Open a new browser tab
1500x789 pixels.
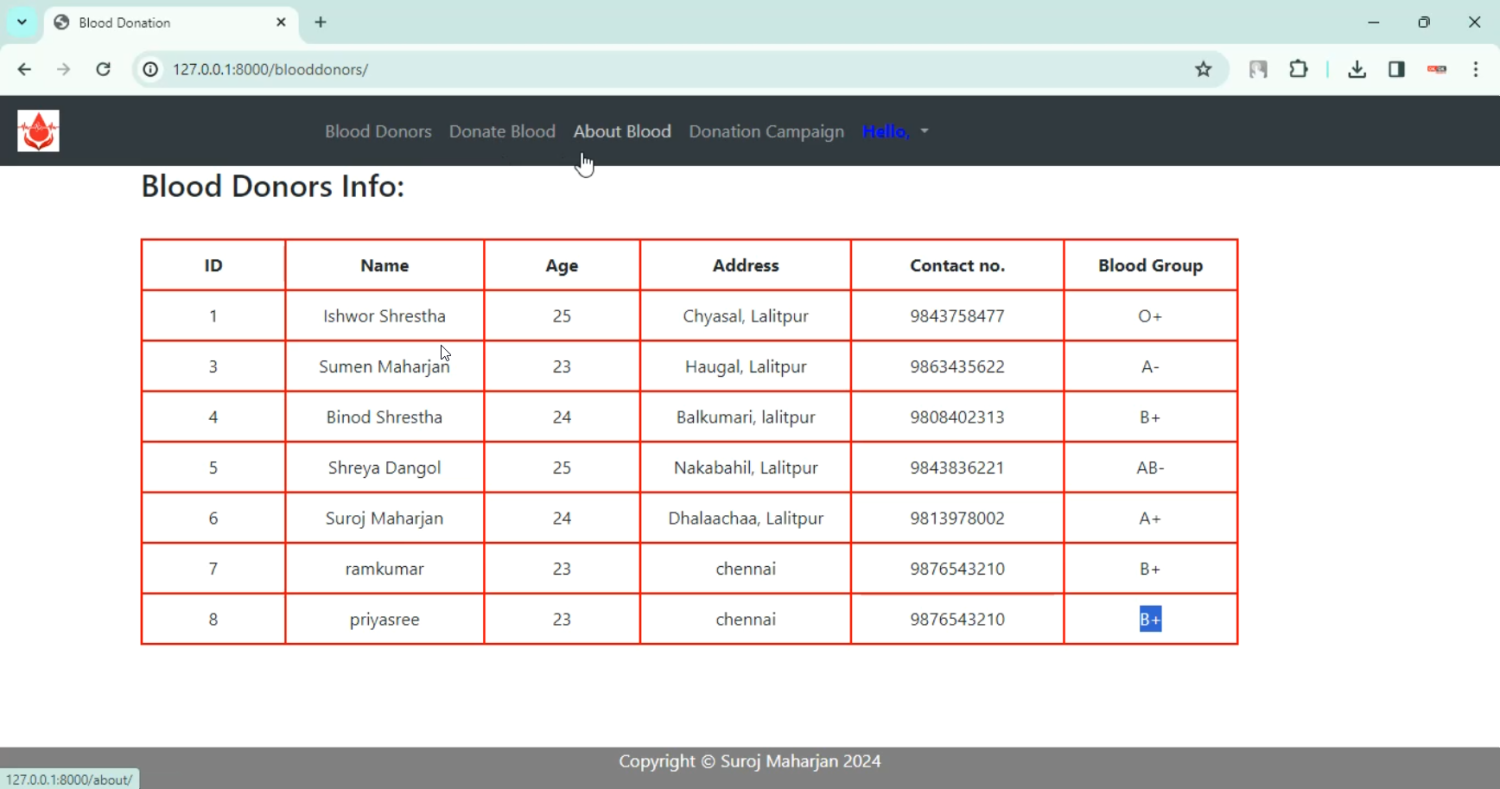[320, 22]
